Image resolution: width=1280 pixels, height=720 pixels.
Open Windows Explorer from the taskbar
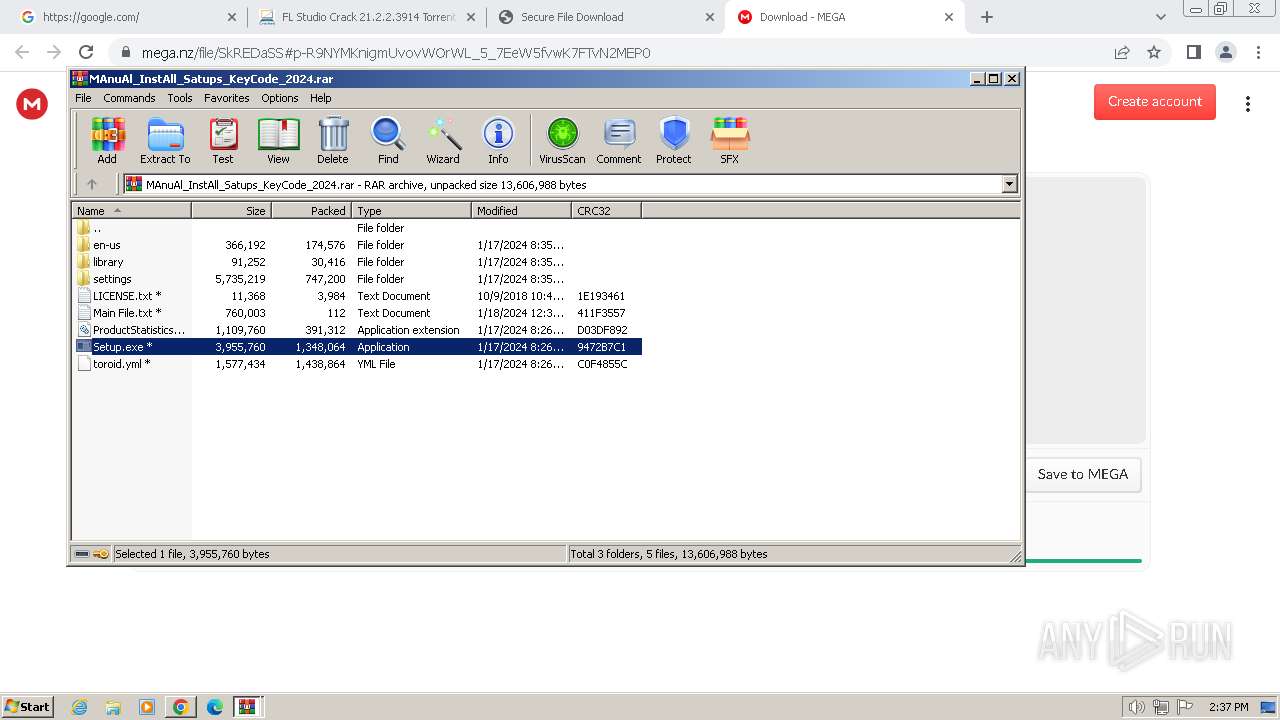click(113, 707)
